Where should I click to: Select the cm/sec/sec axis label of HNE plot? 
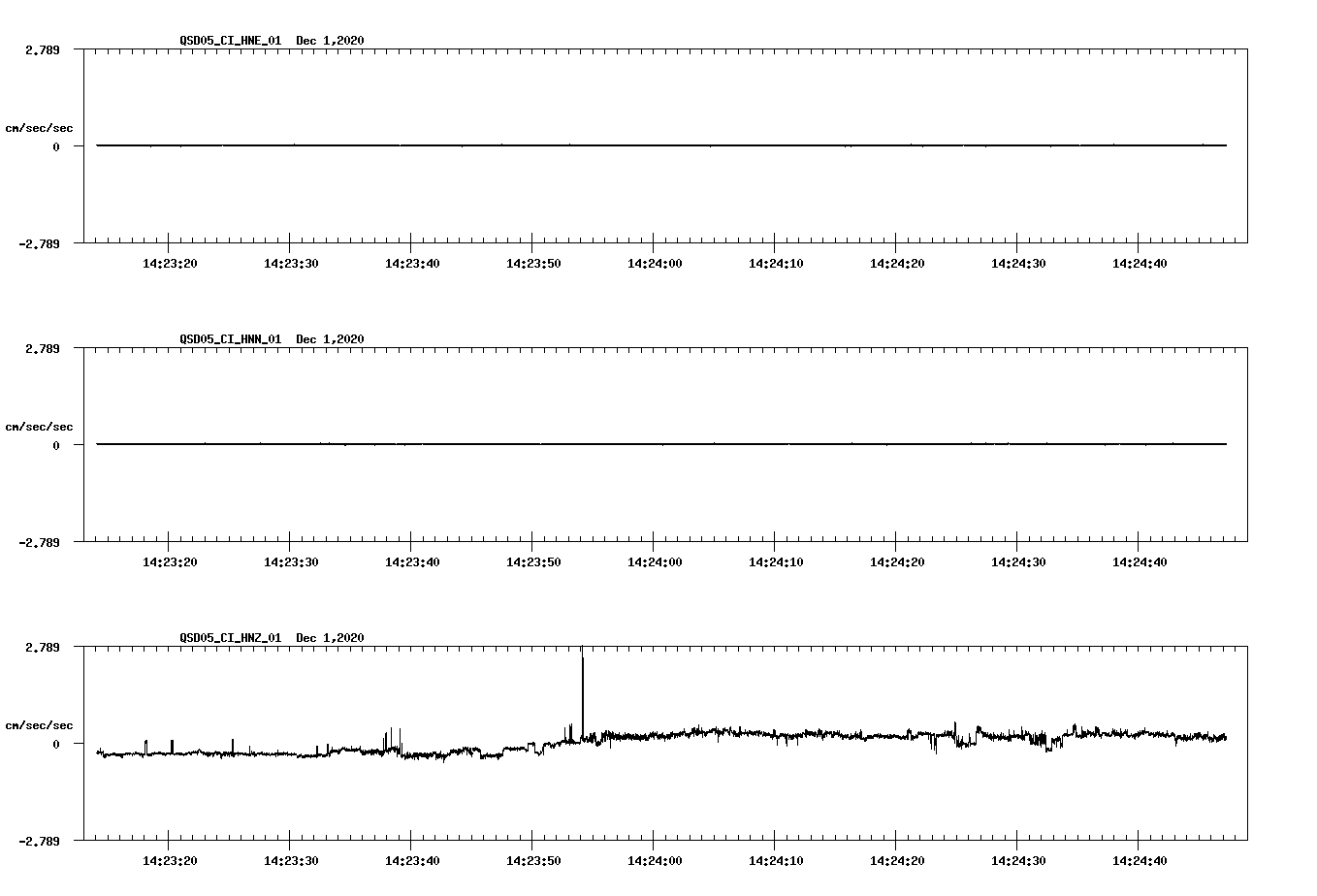pos(39,127)
